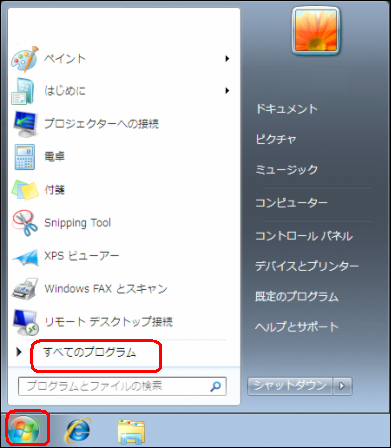Open the sticky notes icon (付箋)
This screenshot has height=448, width=391.
(x=25, y=190)
